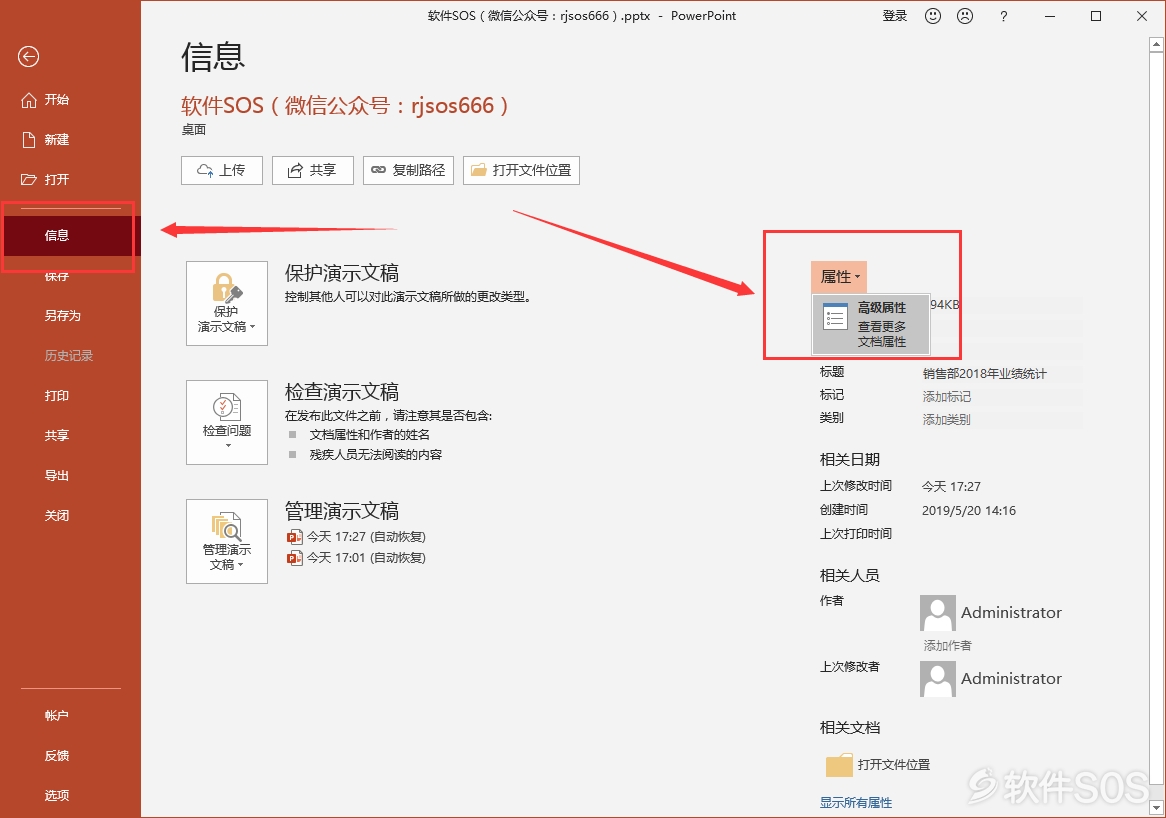Click the sad frown feedback icon
The image size is (1166, 818).
tap(964, 16)
